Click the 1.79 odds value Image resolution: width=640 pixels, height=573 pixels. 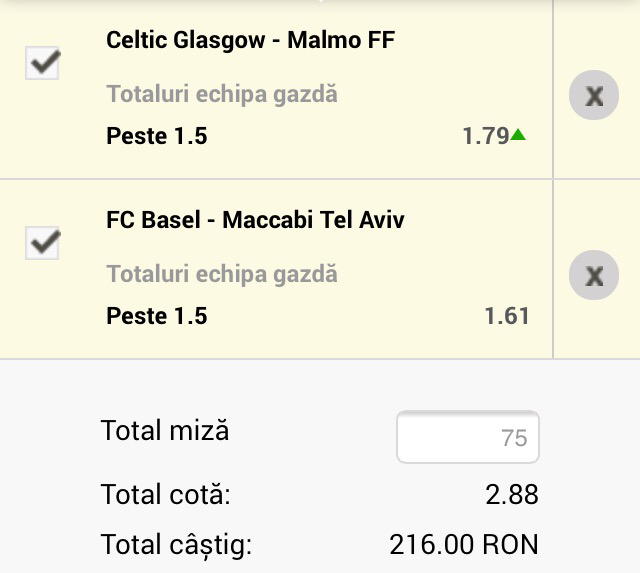coord(486,137)
